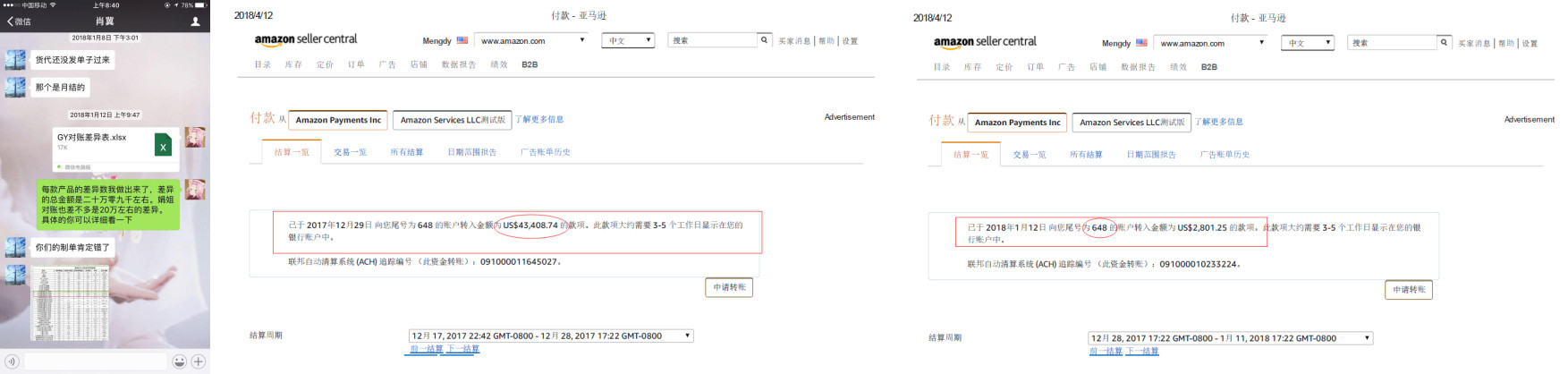Select Amazon Payments Inc on the US$43,408.74 page
Viewport: 1568px width, 374px height.
coord(338,120)
